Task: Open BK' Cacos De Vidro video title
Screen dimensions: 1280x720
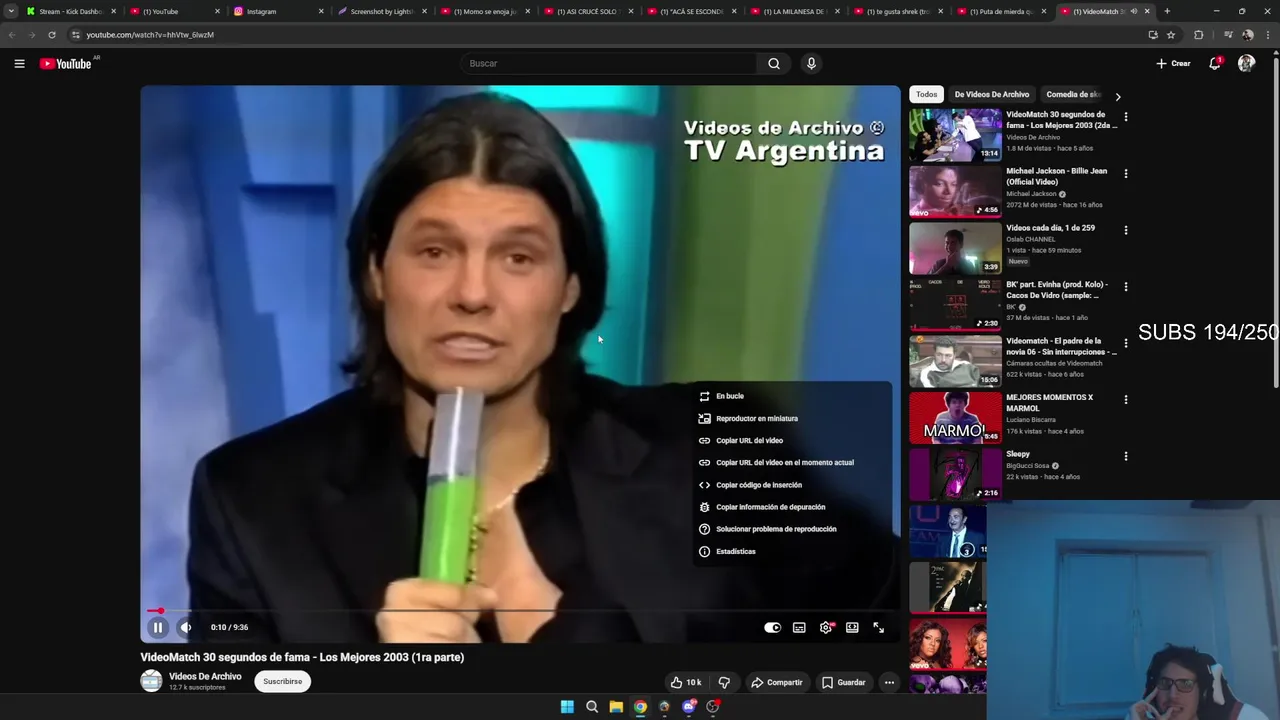Action: coord(1055,290)
